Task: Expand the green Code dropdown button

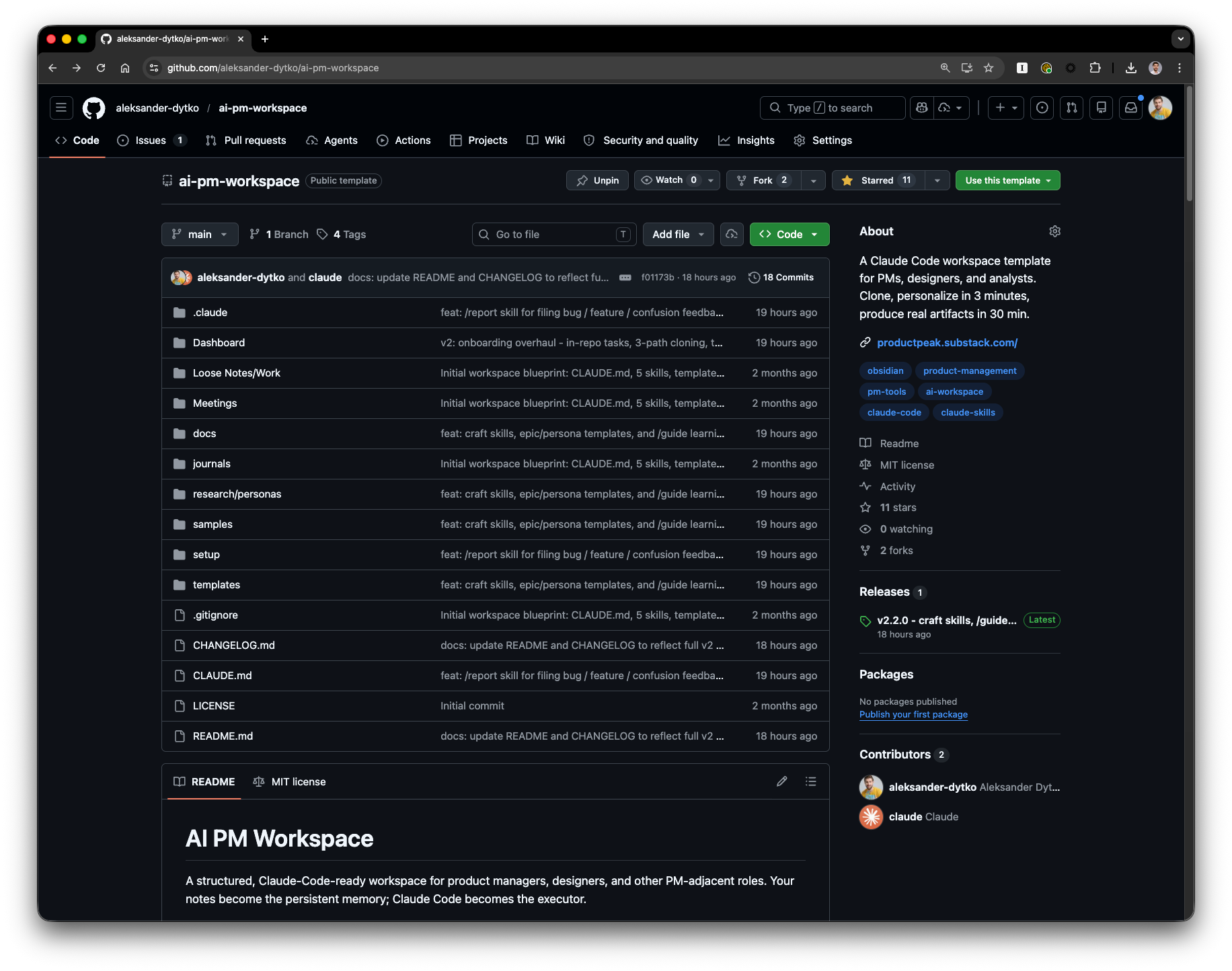Action: coord(790,234)
